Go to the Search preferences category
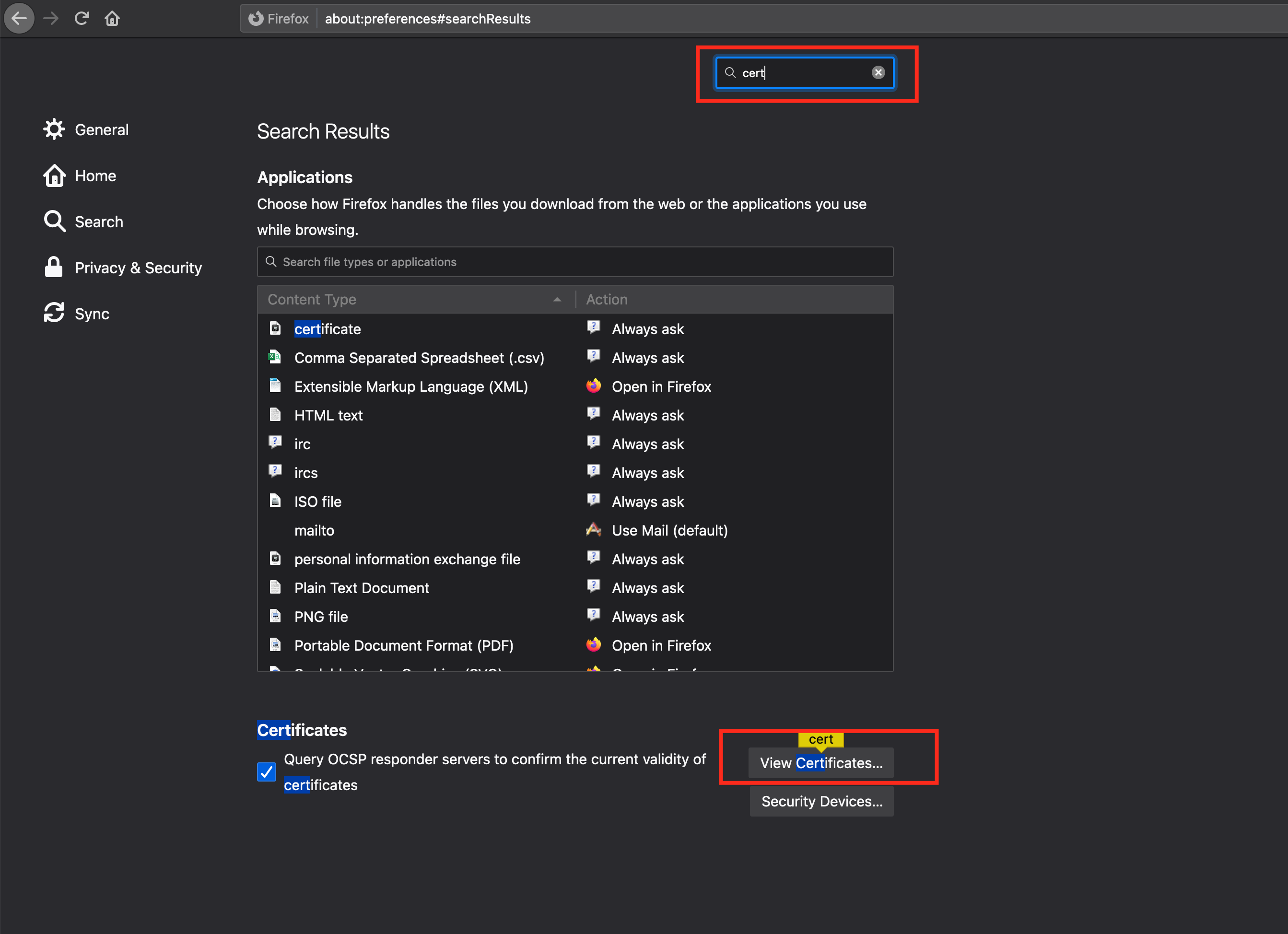The width and height of the screenshot is (1288, 934). click(99, 222)
